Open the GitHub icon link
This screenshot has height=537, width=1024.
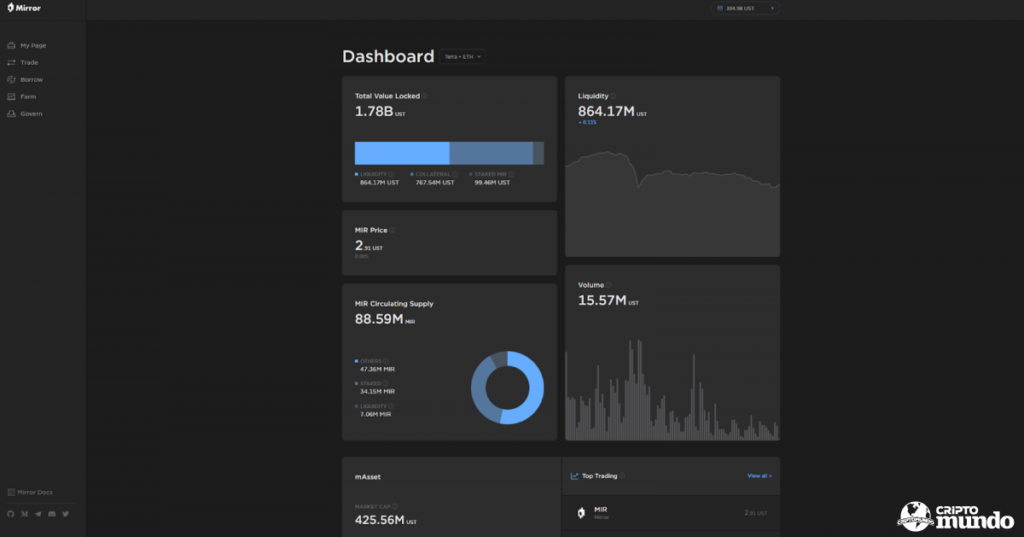pyautogui.click(x=11, y=513)
